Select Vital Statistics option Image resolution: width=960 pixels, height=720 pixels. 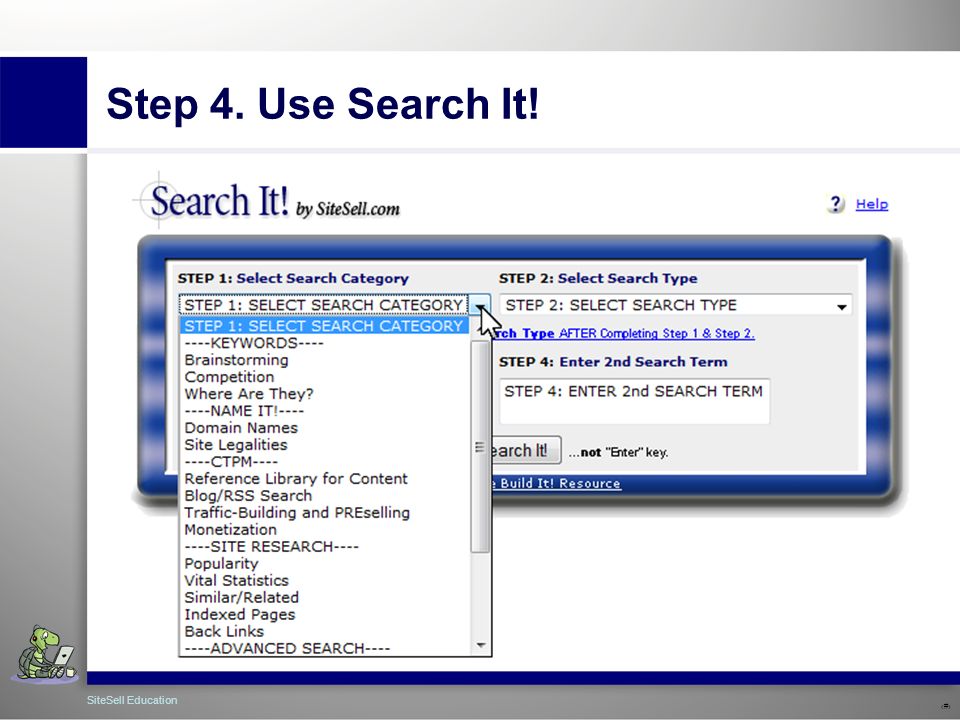coord(236,580)
